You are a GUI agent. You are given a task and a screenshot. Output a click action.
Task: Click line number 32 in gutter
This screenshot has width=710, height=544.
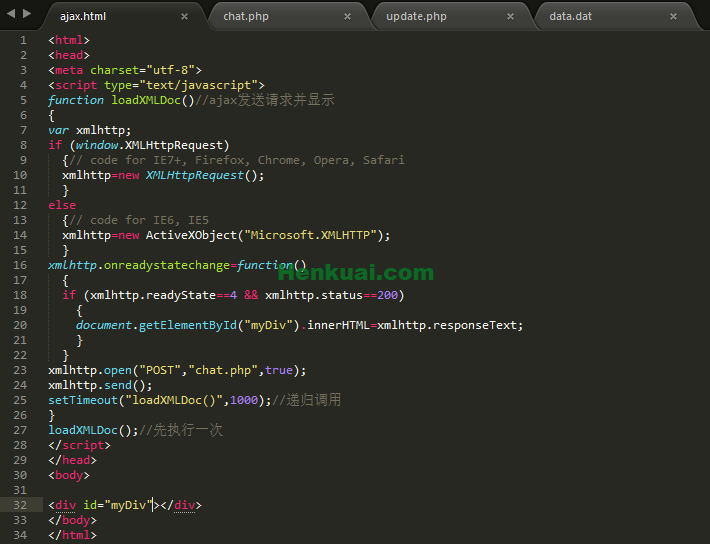20,505
